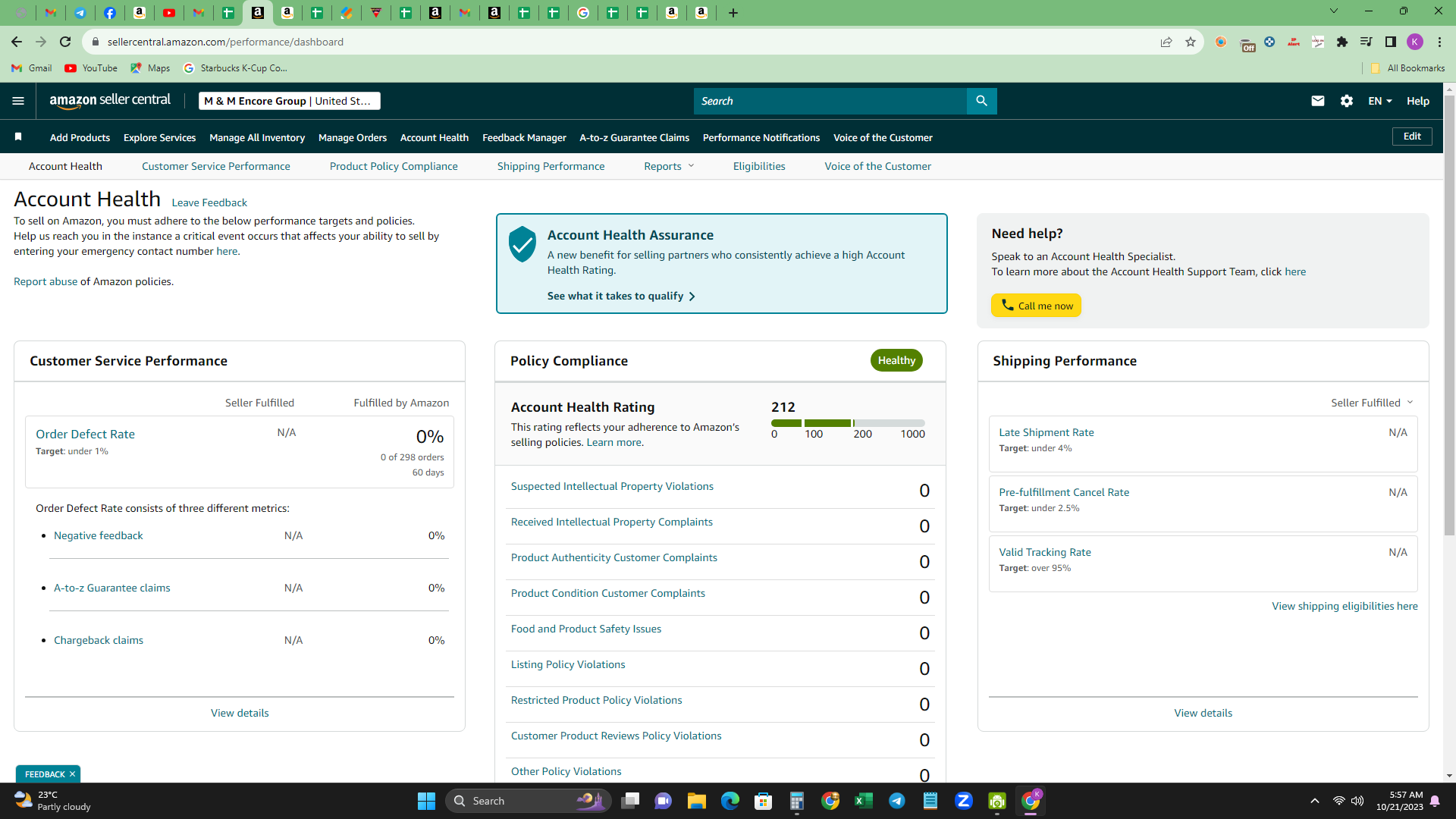Expand the EN language dropdown

[x=1380, y=101]
